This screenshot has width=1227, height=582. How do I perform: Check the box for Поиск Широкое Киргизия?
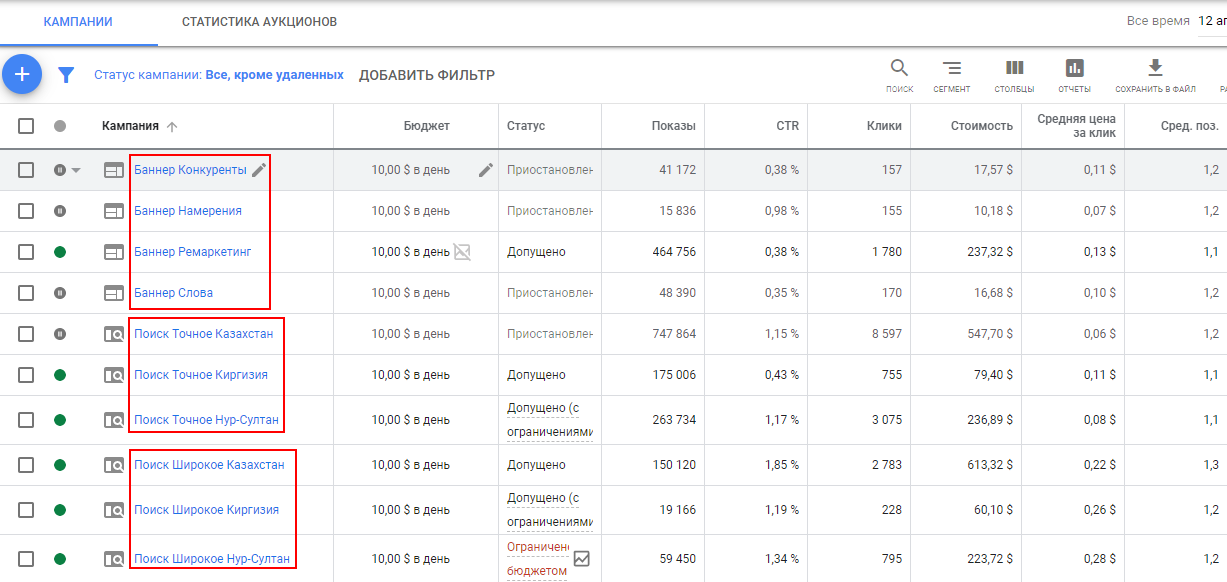[x=26, y=510]
